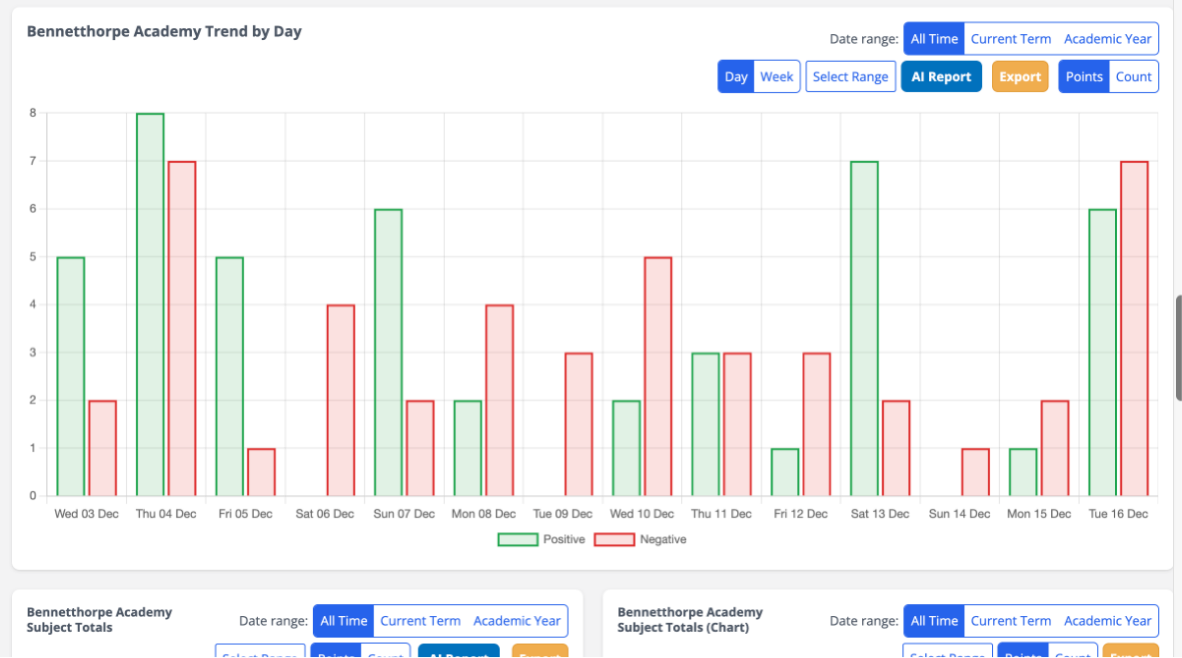Click the page vertical scrollbar thumb
1182x658 pixels.
click(1178, 348)
